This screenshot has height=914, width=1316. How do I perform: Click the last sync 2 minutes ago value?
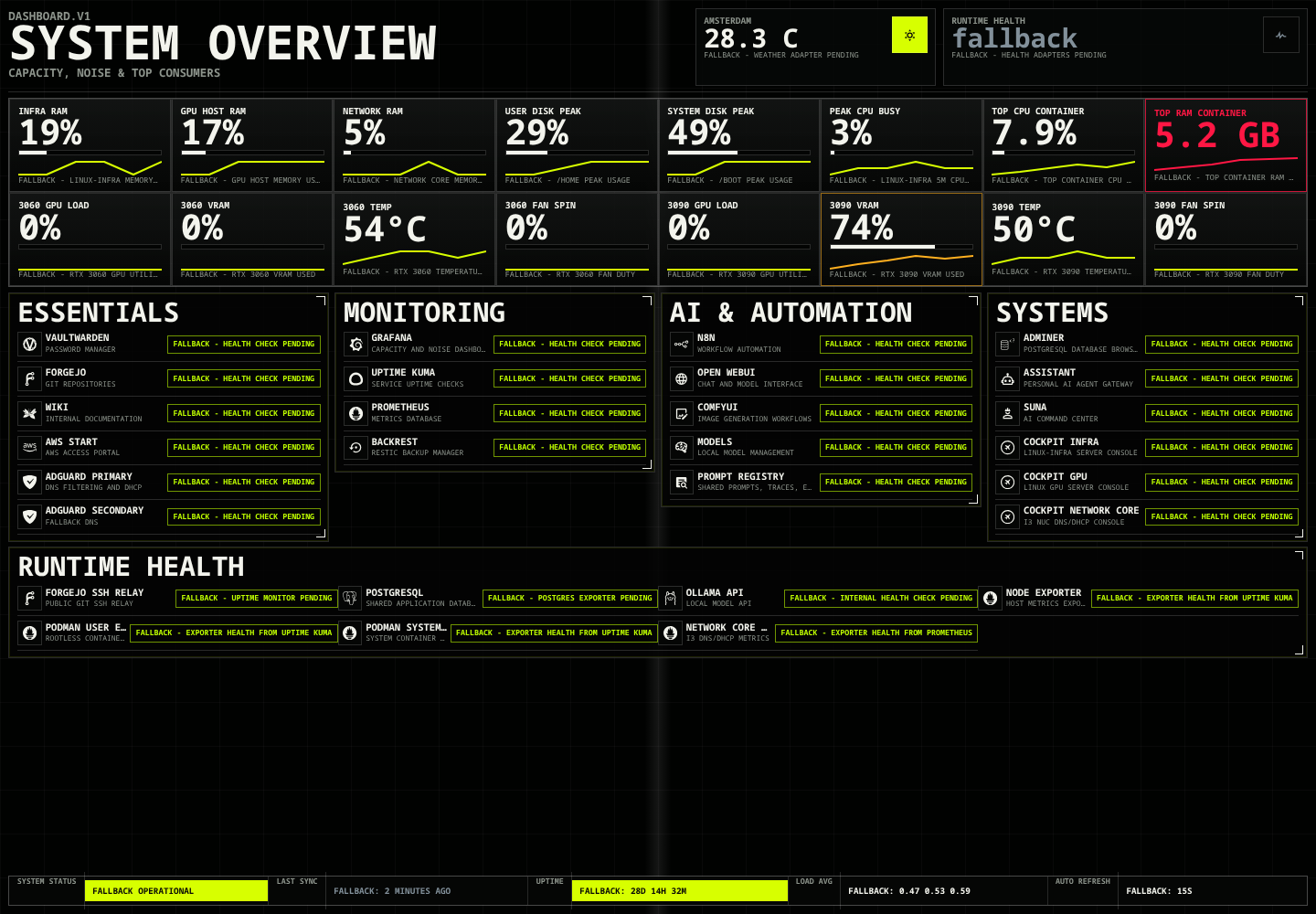[392, 891]
